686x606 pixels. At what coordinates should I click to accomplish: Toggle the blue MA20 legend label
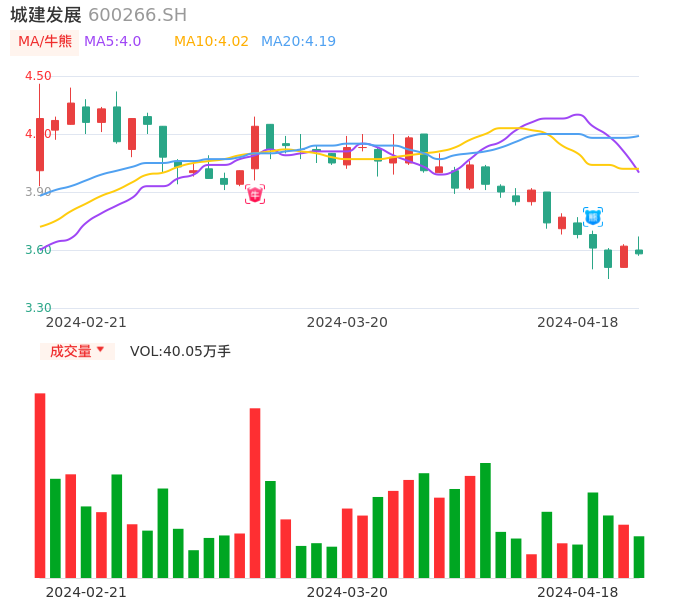298,42
